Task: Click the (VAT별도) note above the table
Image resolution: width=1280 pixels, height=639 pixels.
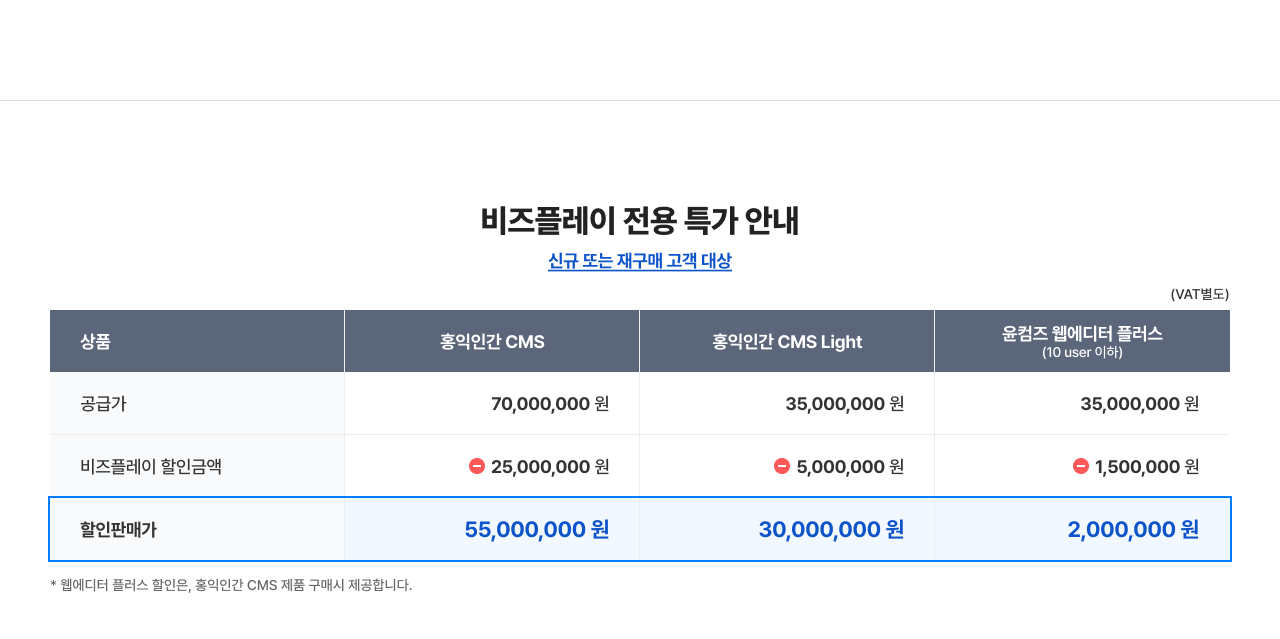Action: [1200, 294]
